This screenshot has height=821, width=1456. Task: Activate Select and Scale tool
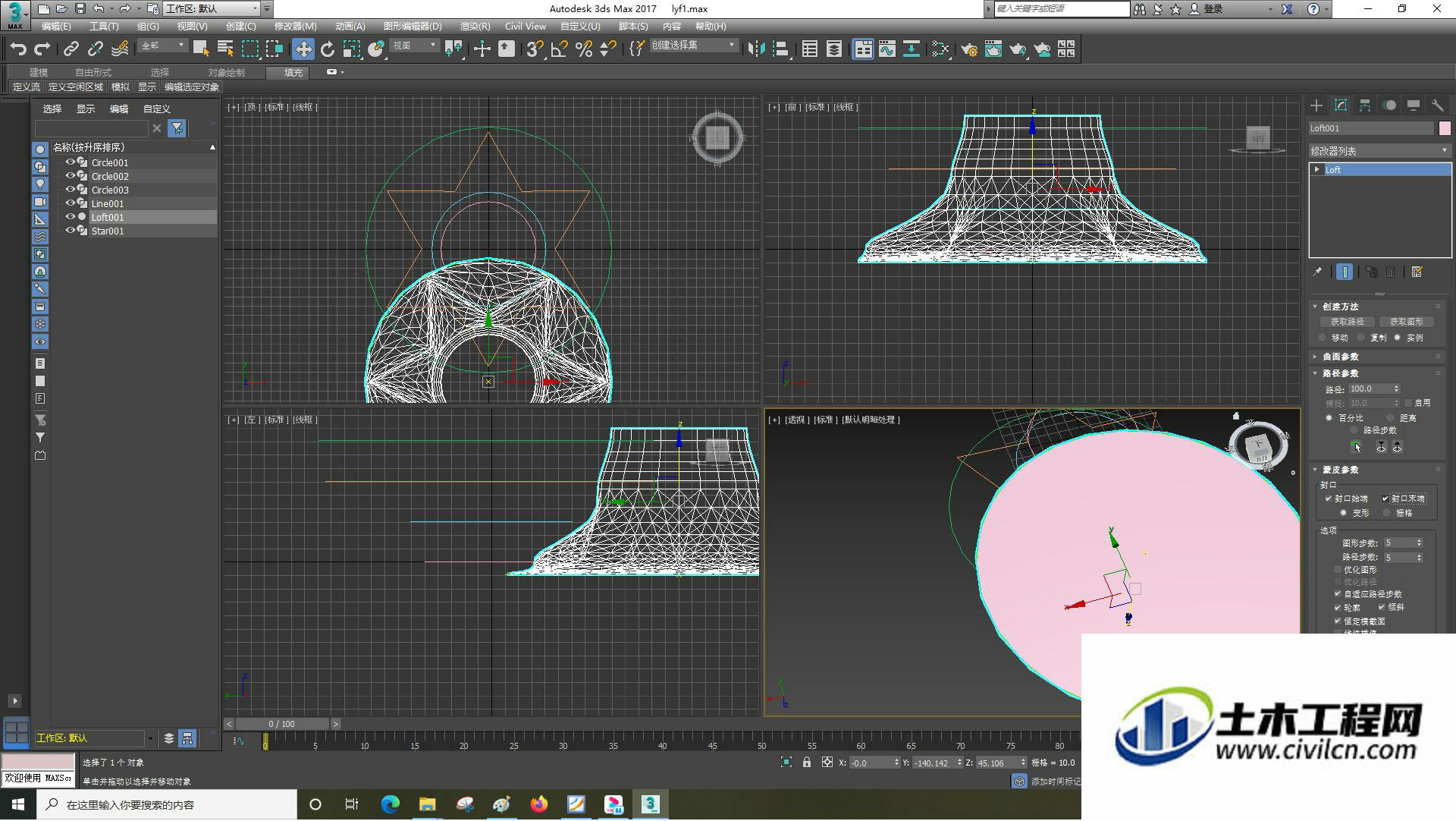(351, 49)
